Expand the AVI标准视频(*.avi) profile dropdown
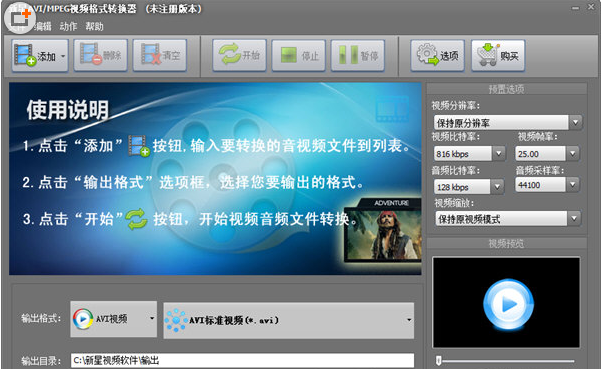 tap(289, 320)
